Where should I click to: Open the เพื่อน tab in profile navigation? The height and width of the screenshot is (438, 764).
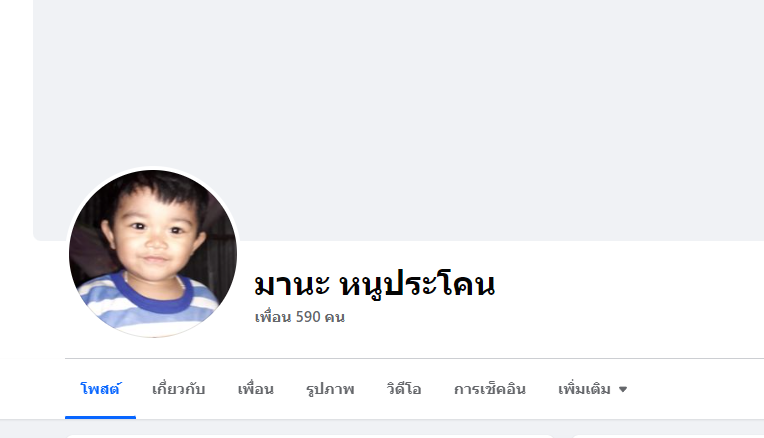(x=255, y=389)
